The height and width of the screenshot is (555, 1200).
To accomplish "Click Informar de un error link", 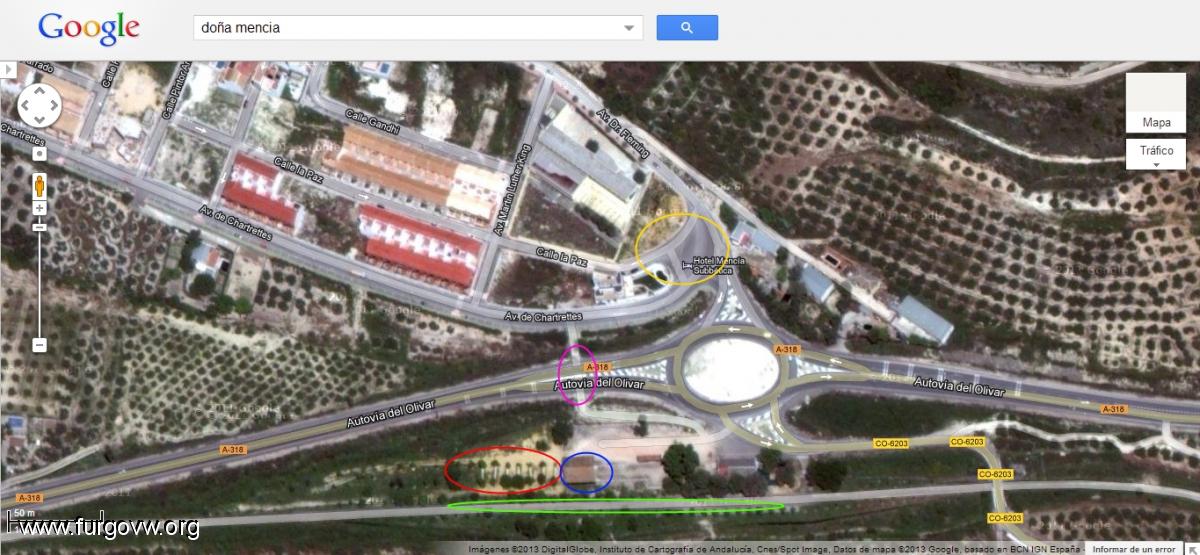I will (x=1134, y=549).
